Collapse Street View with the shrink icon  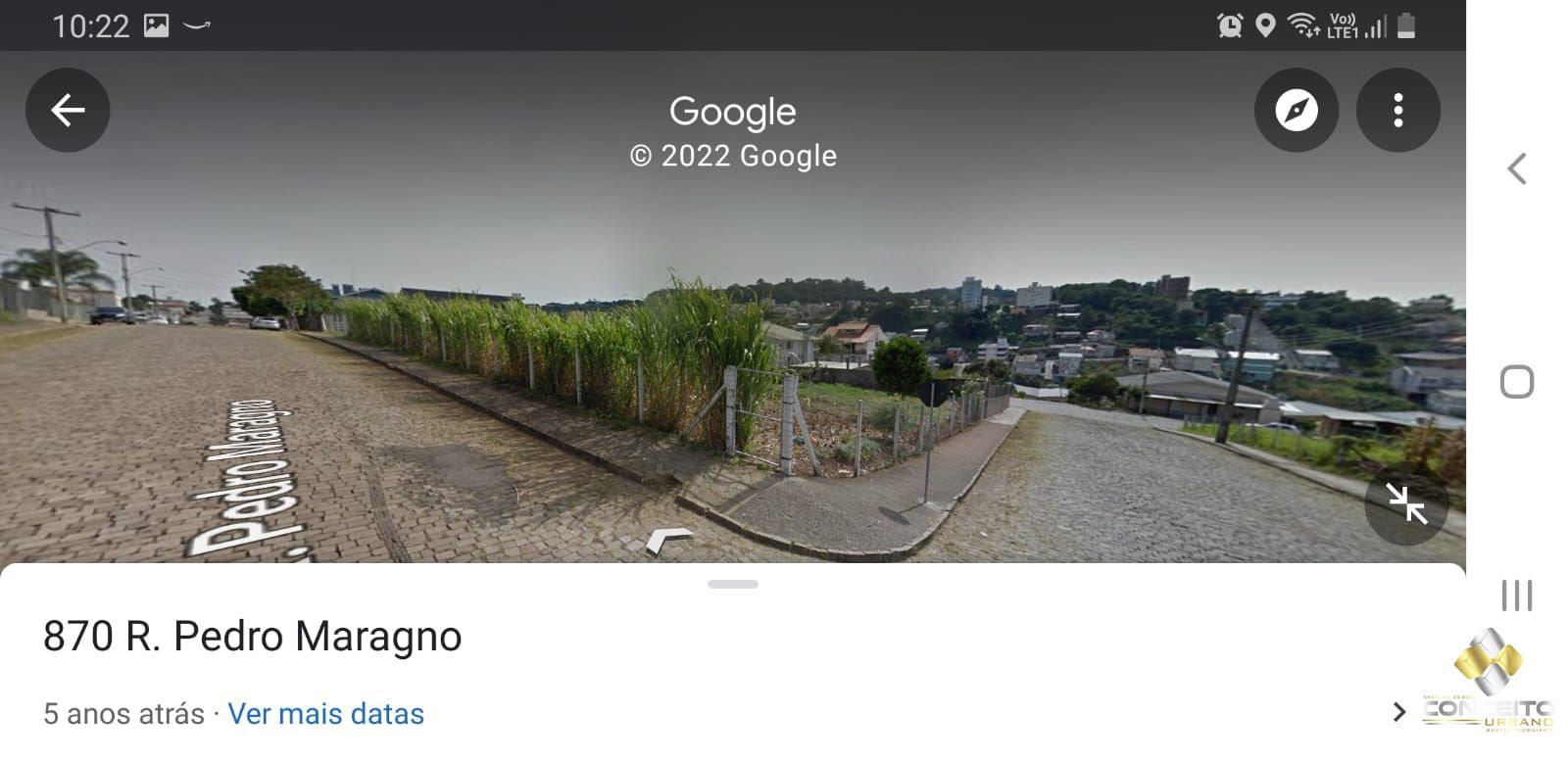1407,503
